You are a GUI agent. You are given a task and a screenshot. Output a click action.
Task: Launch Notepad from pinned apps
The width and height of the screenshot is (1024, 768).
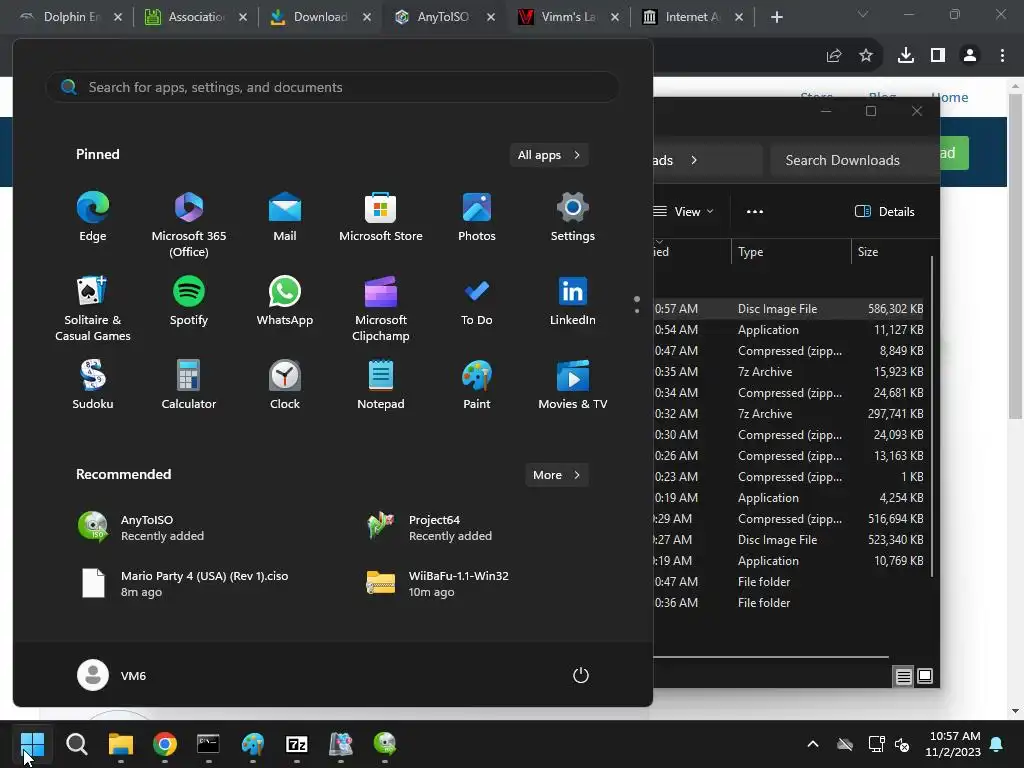381,385
